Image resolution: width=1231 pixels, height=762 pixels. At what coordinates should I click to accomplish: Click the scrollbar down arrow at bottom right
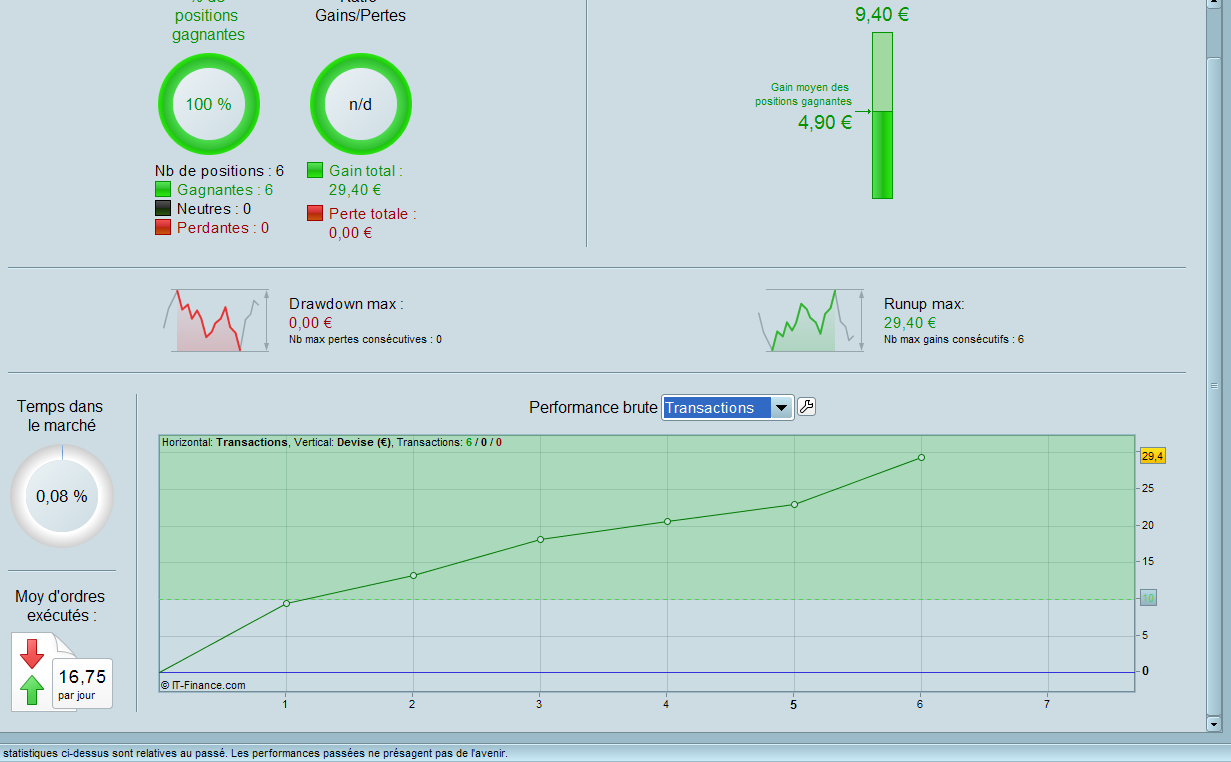coord(1214,723)
